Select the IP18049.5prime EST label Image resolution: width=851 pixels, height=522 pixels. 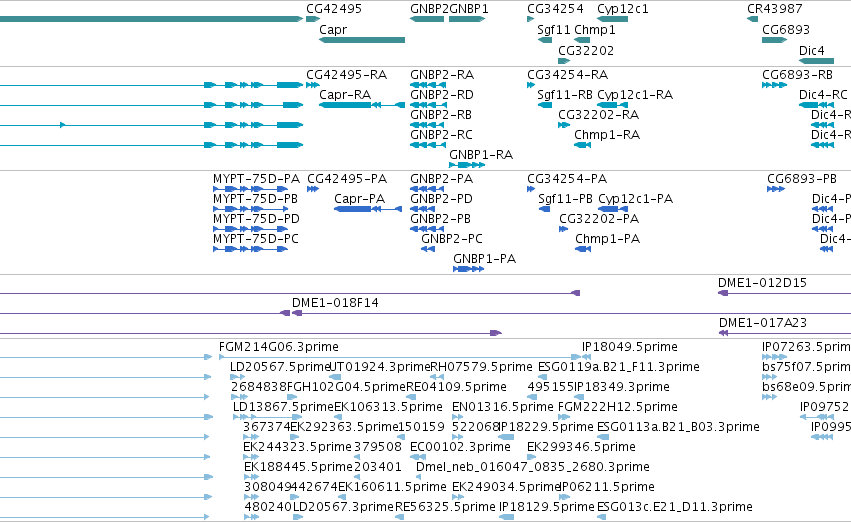630,347
